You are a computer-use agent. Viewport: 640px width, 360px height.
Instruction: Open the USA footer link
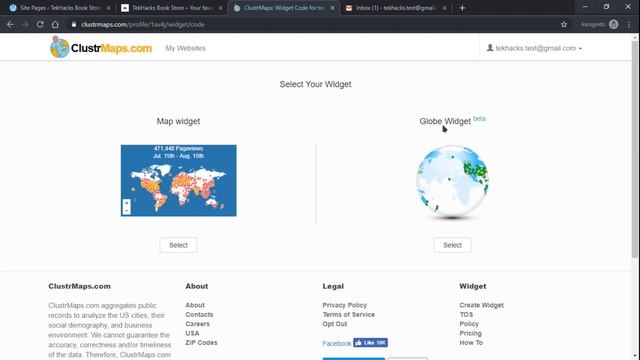[x=192, y=333]
